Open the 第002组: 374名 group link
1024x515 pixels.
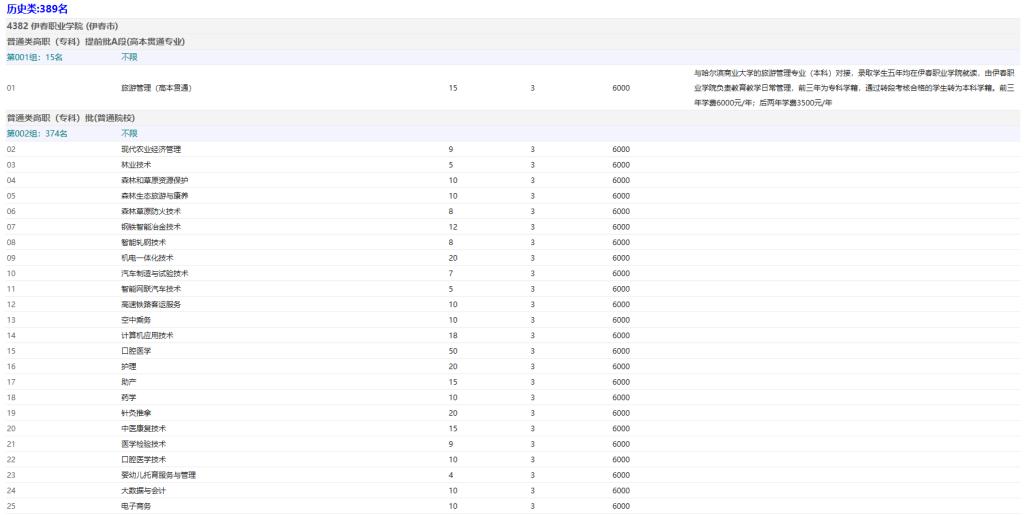coord(37,133)
